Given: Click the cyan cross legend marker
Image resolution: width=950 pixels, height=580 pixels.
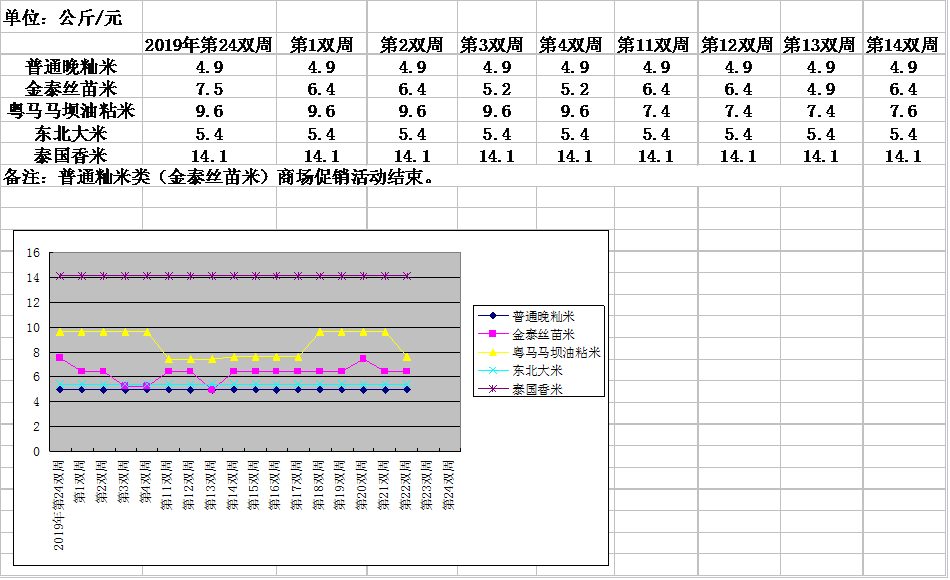Looking at the screenshot, I should point(493,371).
